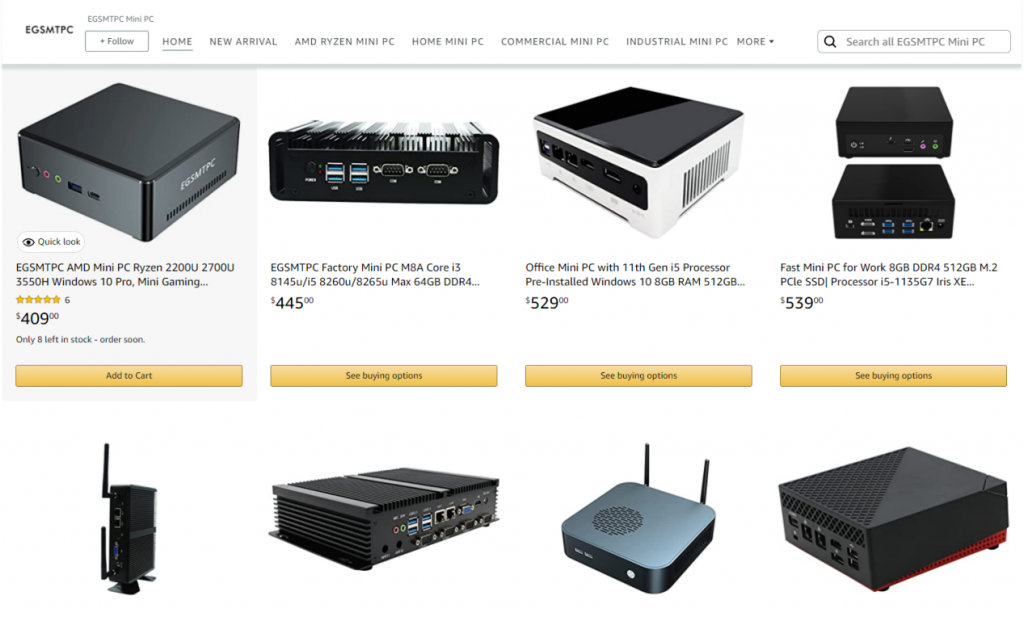Click the EGSMTPC store logo
The width and height of the screenshot is (1024, 617).
(x=49, y=29)
